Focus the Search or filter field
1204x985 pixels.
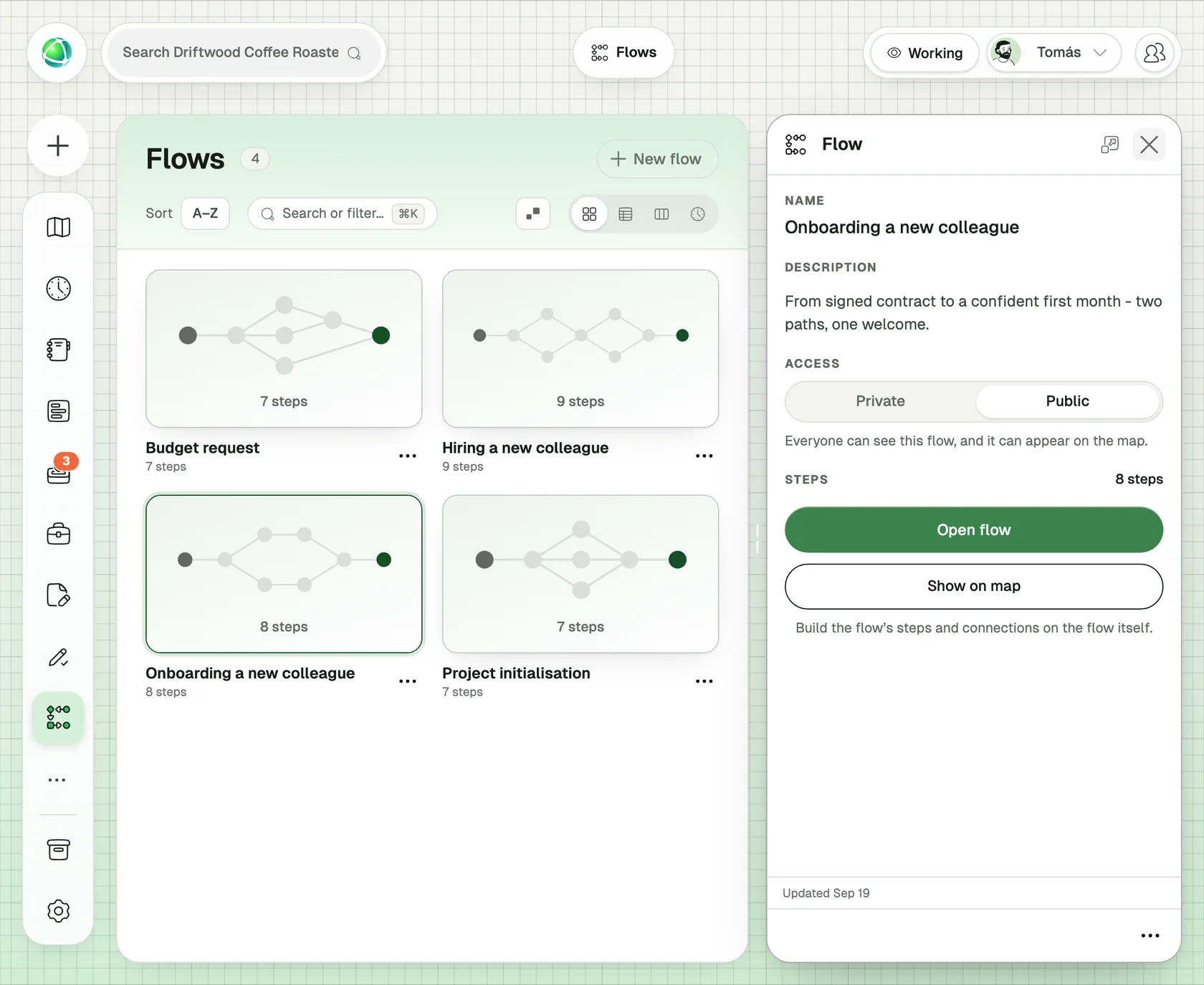(342, 213)
